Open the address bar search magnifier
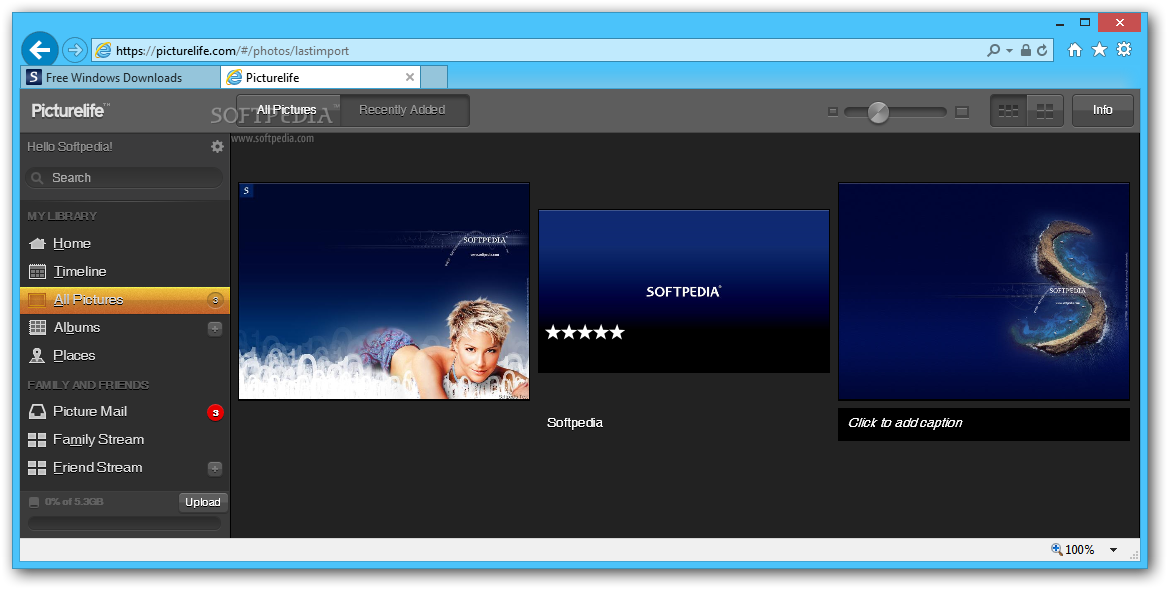This screenshot has height=589, width=1168. click(x=993, y=51)
